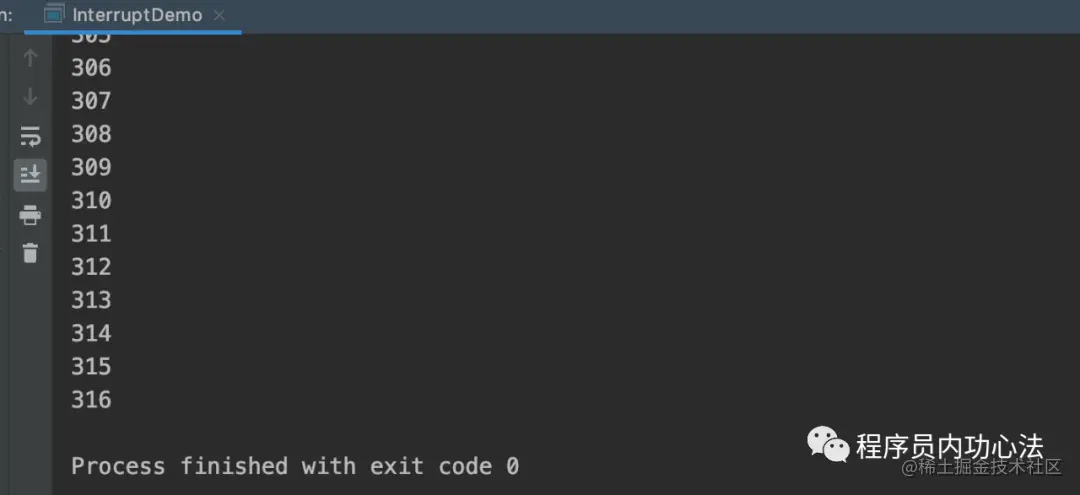Click output line 306 in console
Viewport: 1080px width, 495px height.
click(x=91, y=67)
